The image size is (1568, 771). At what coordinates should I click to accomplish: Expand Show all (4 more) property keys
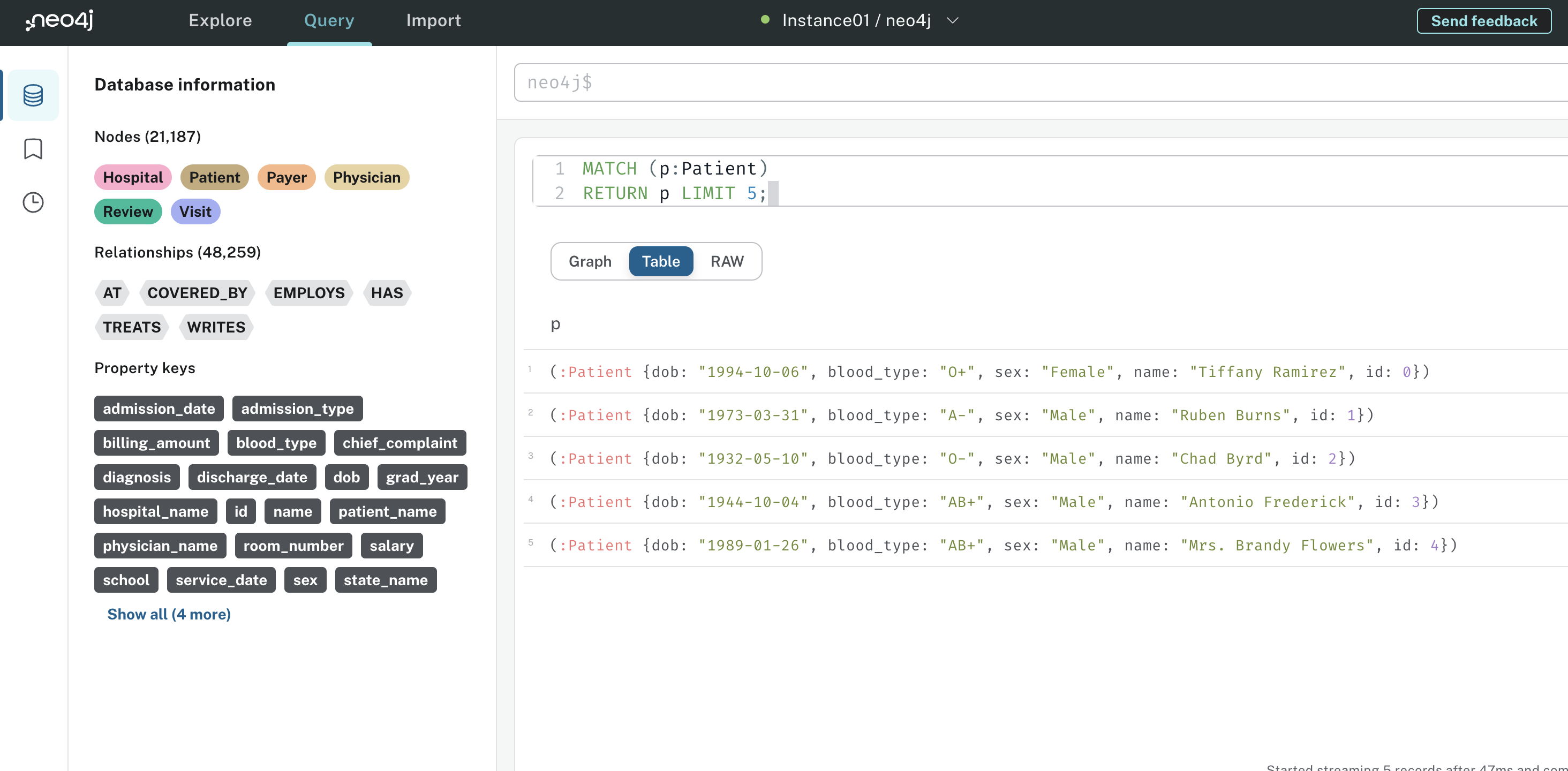click(x=169, y=614)
